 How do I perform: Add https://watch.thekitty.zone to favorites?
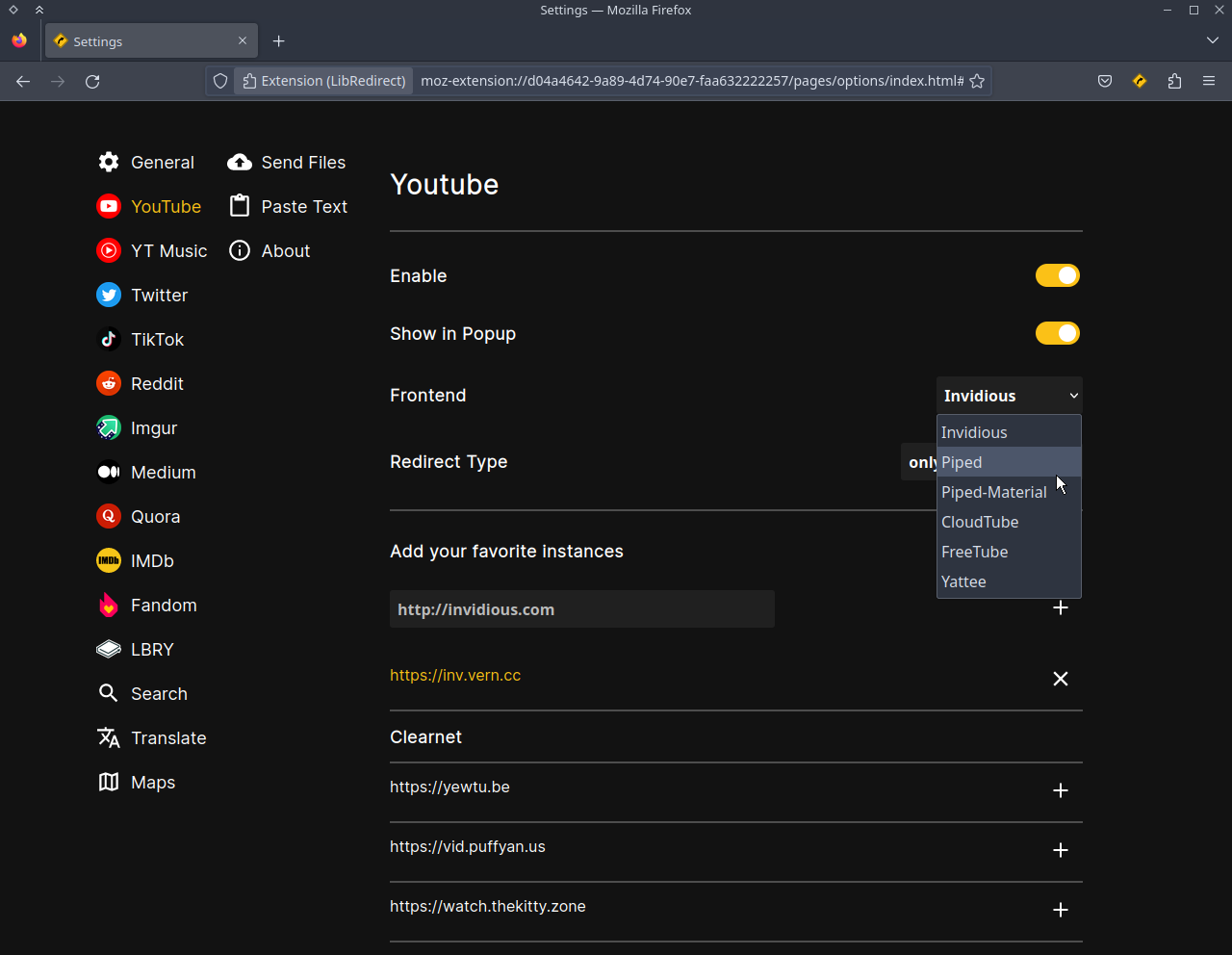[1061, 910]
